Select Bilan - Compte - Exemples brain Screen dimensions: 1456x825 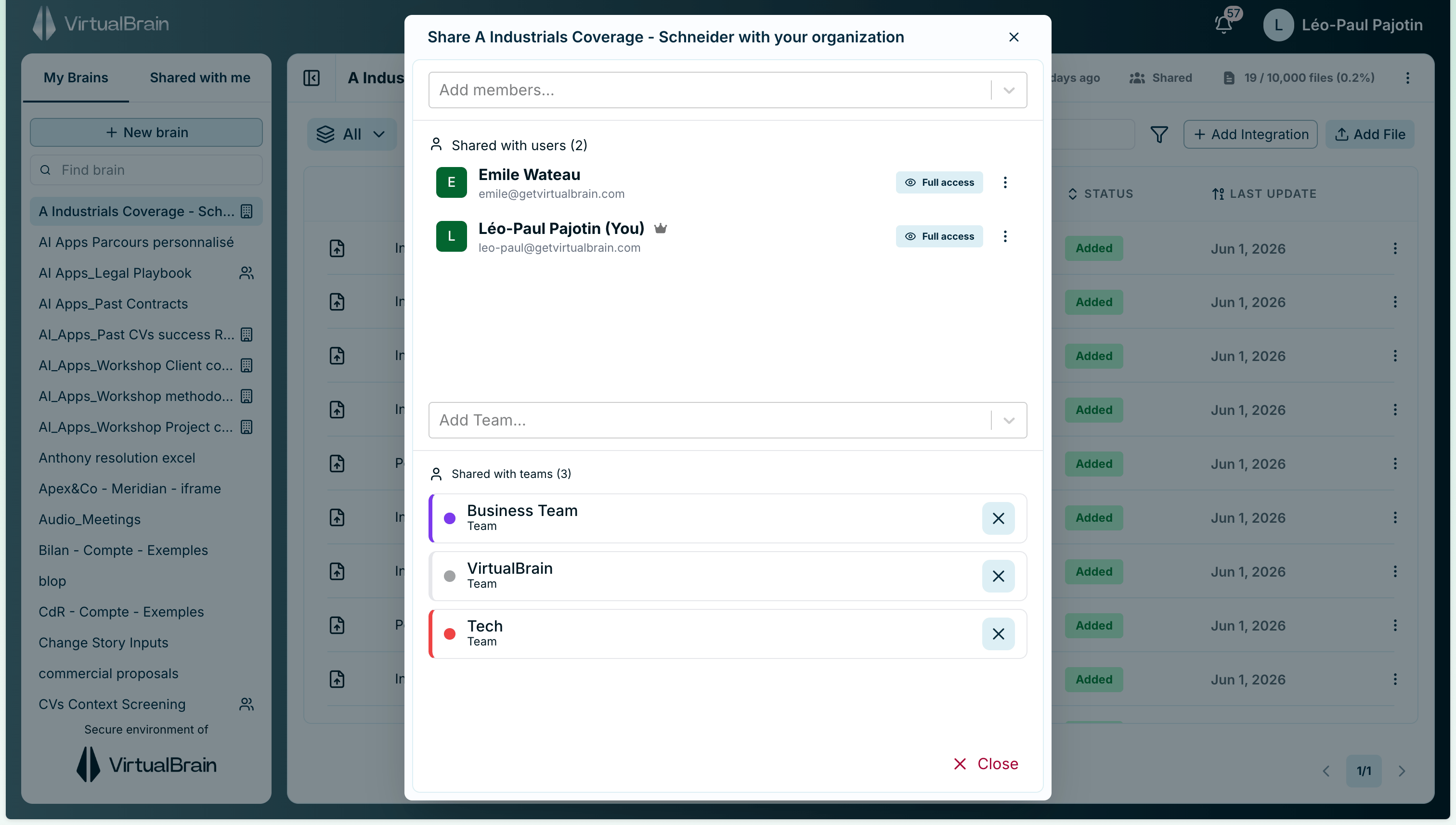[146, 550]
